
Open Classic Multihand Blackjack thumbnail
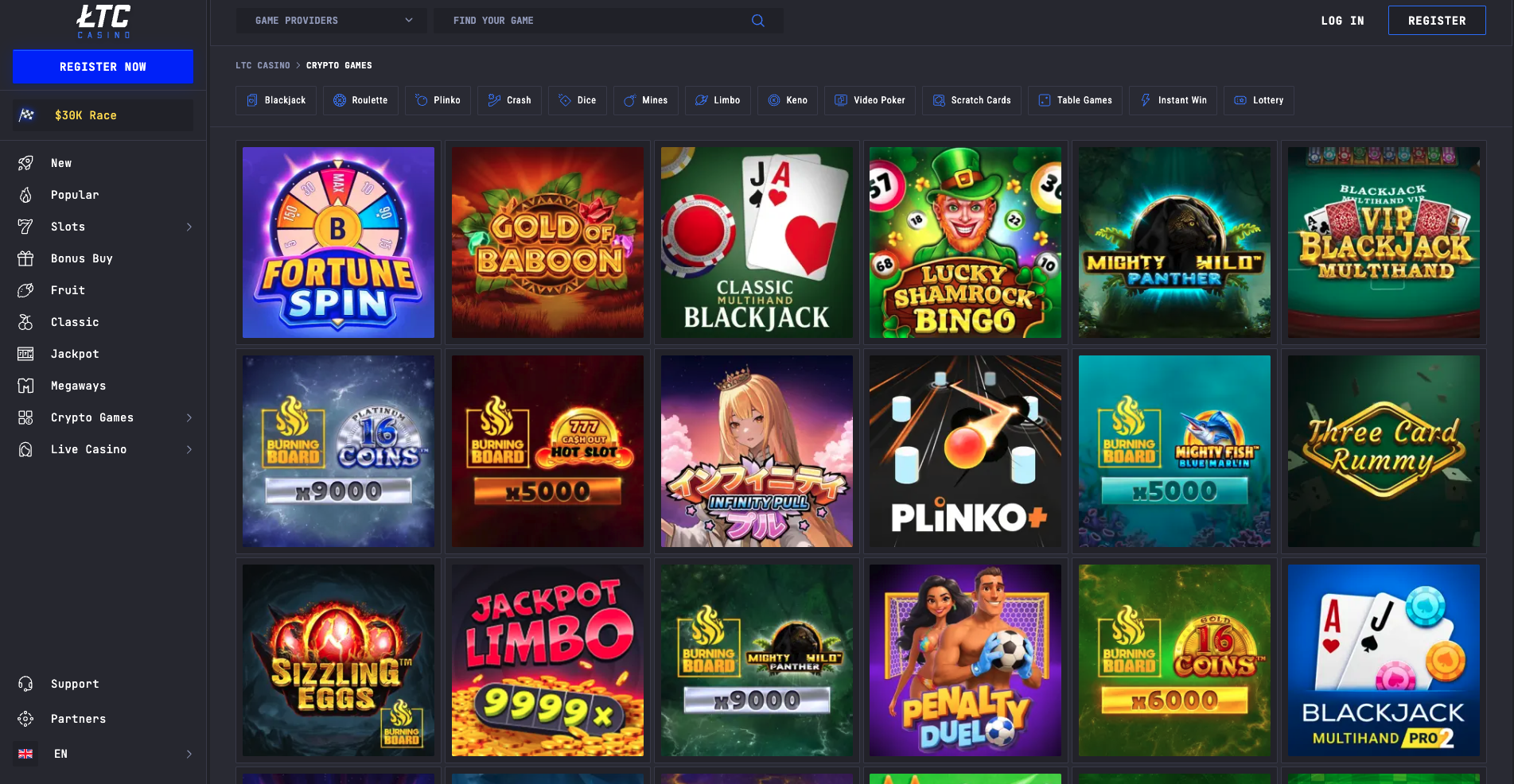[757, 243]
